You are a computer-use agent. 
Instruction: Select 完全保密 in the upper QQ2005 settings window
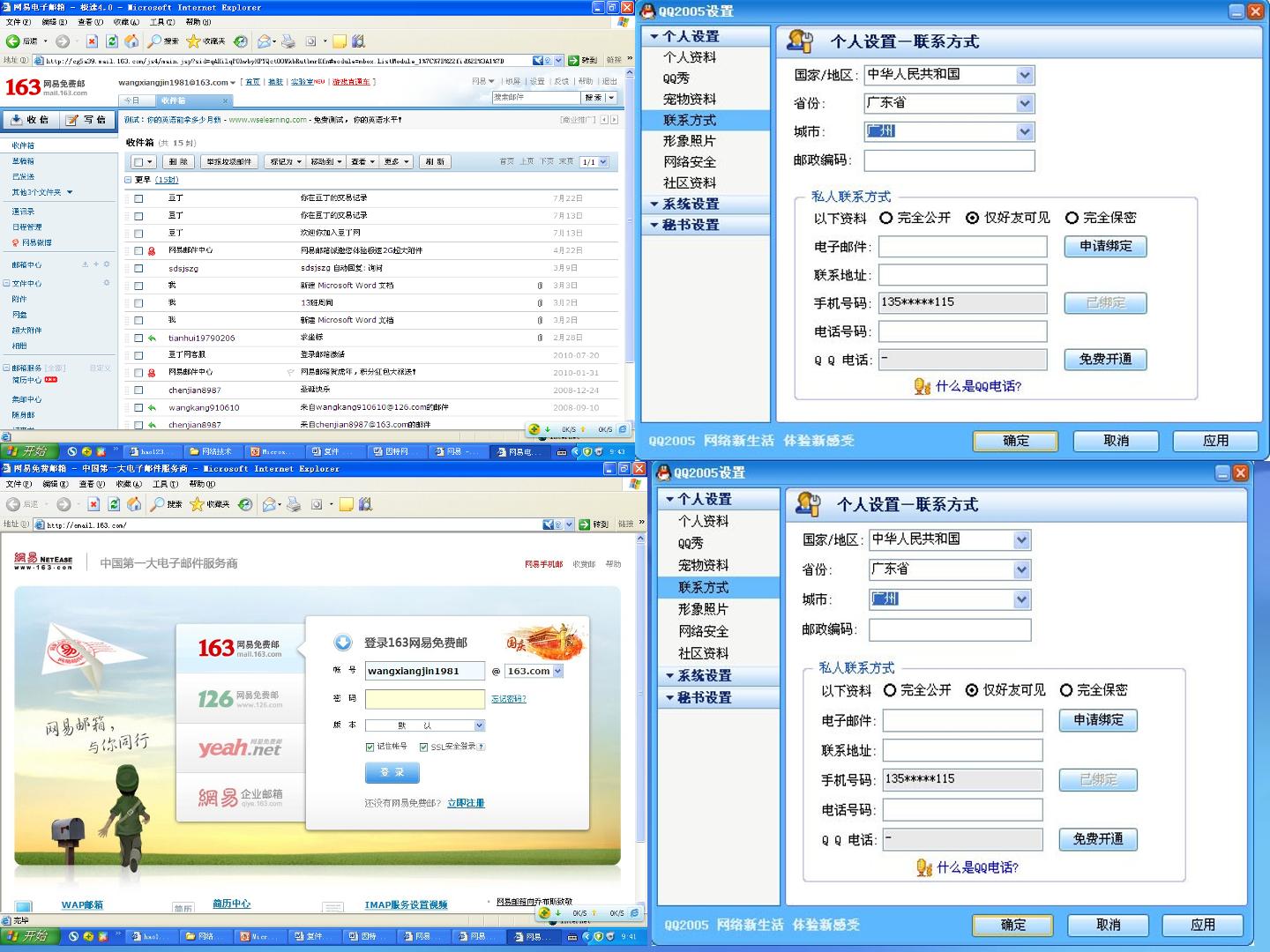tap(1072, 218)
